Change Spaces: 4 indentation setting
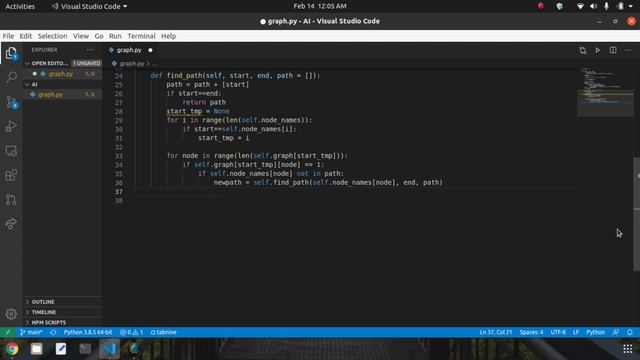The width and height of the screenshot is (640, 360). pos(531,332)
